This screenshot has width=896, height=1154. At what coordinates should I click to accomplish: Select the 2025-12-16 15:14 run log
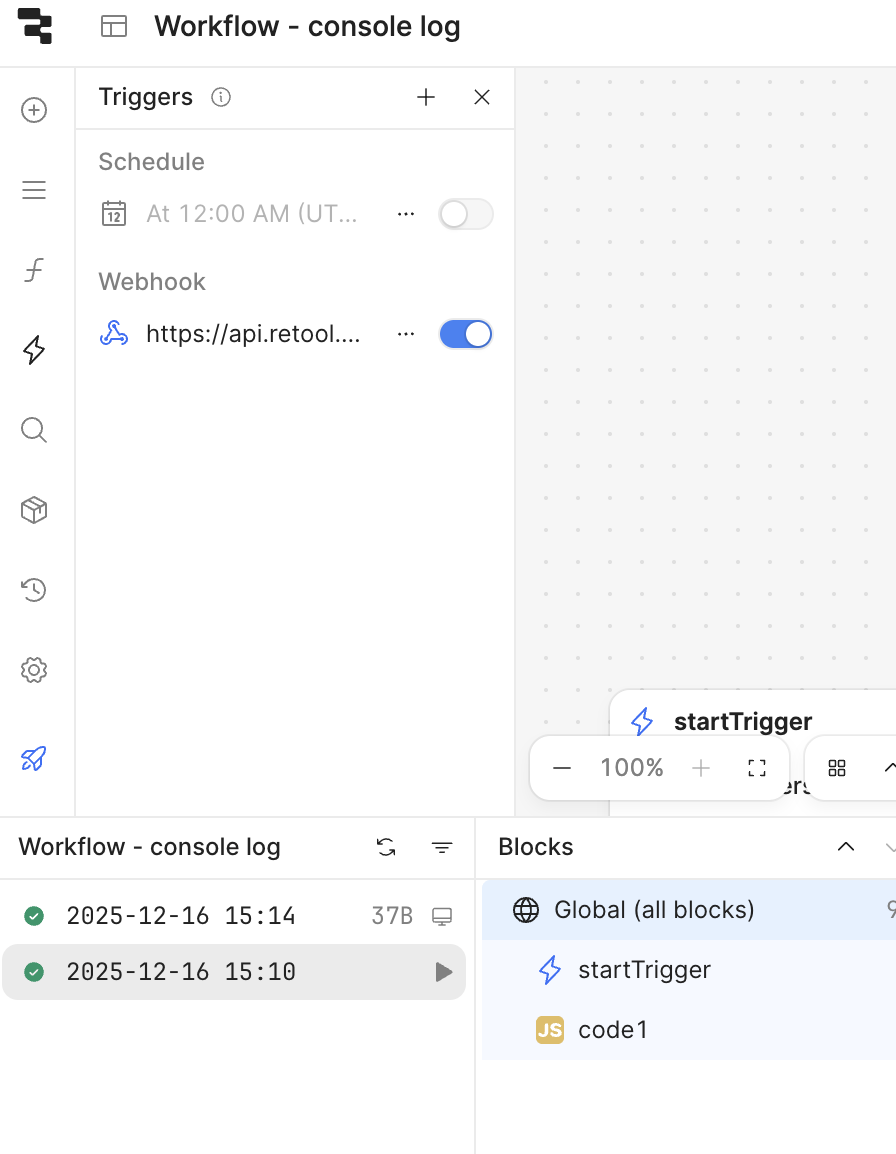pyautogui.click(x=181, y=915)
